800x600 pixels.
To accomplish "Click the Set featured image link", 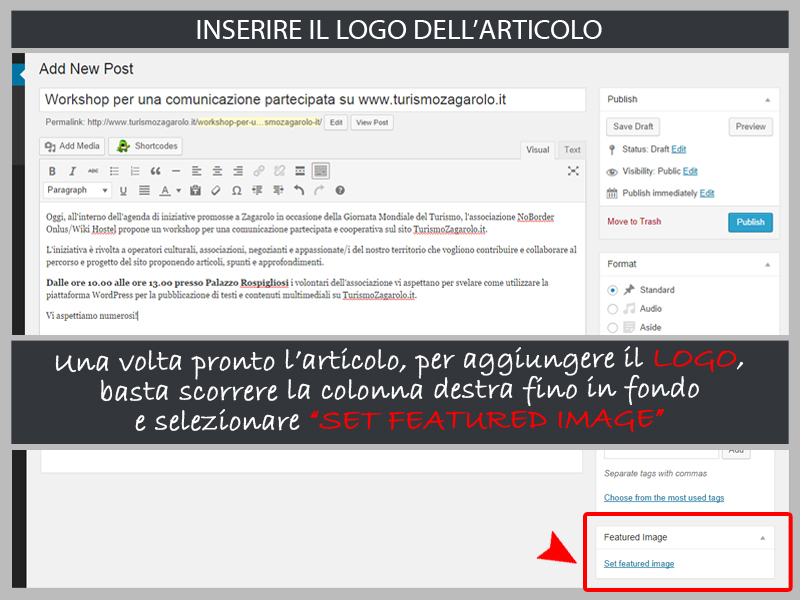I will tap(639, 563).
